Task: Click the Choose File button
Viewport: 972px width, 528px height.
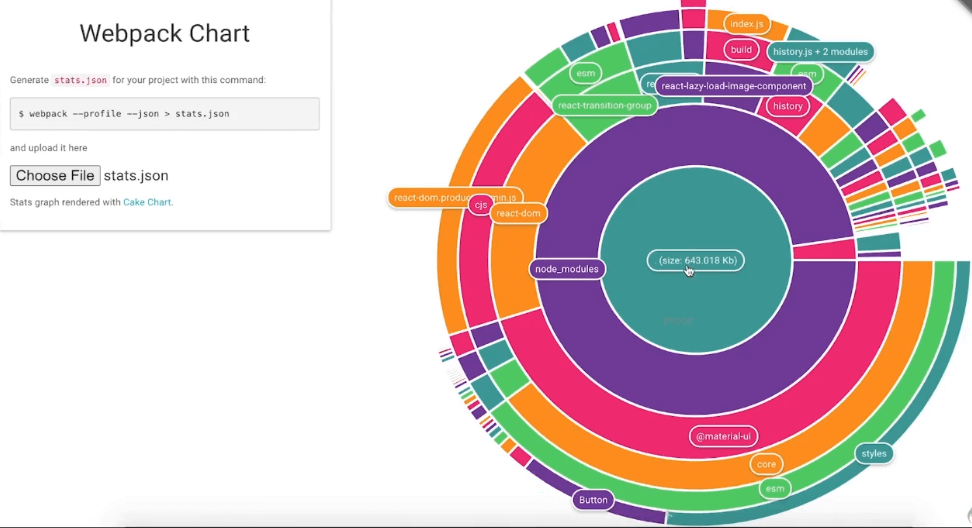Action: tap(55, 175)
